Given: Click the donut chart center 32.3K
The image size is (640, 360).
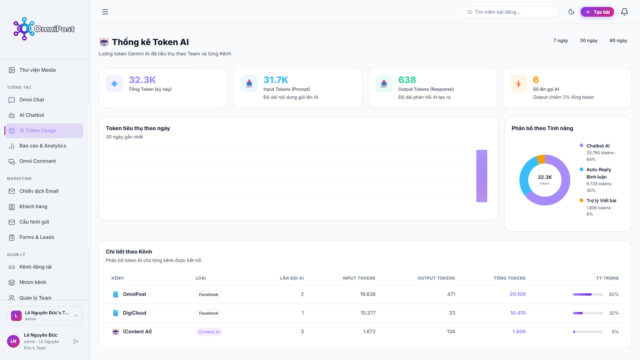Looking at the screenshot, I should pos(544,178).
